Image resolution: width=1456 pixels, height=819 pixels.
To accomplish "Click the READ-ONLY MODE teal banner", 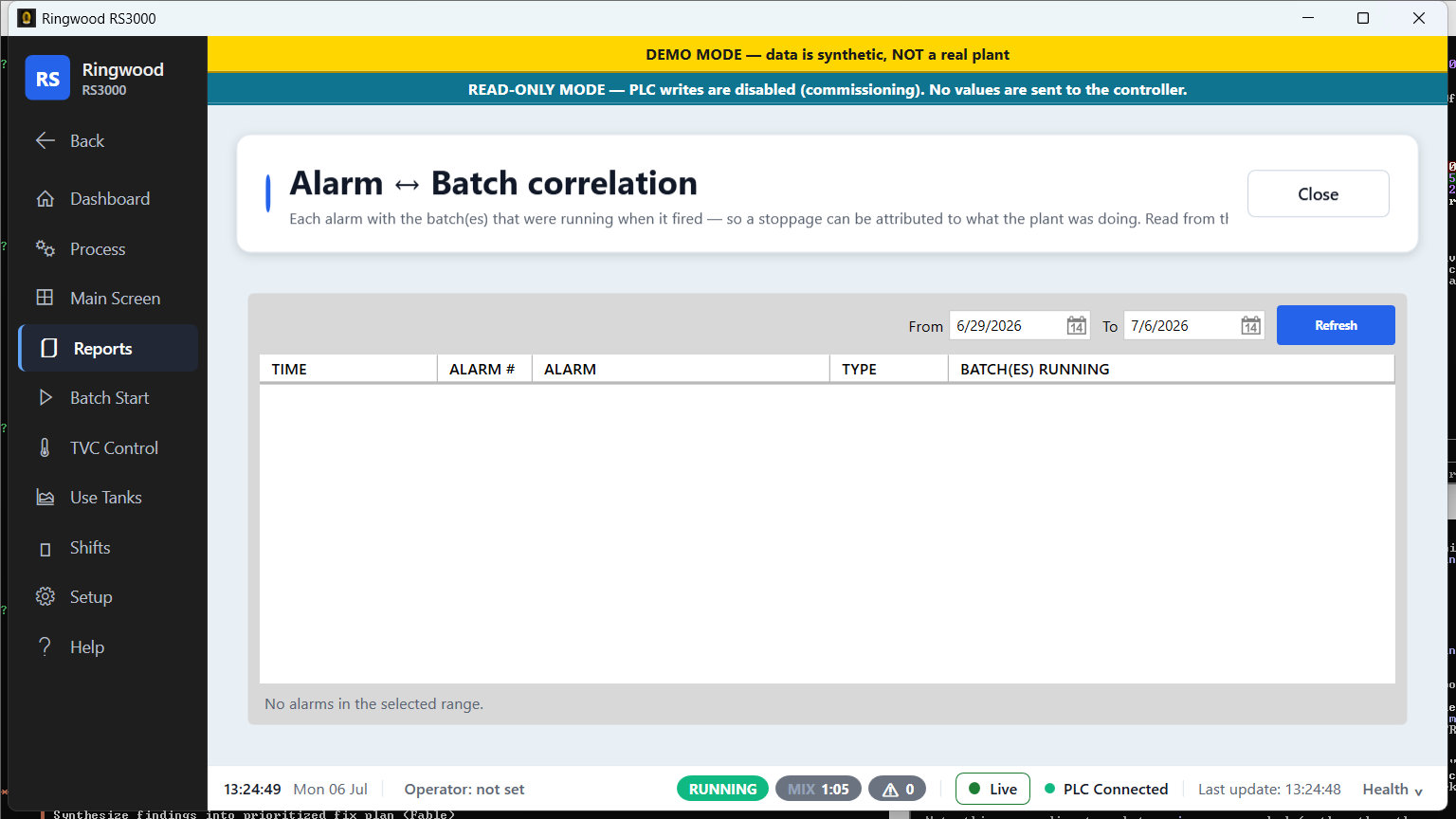I will pos(828,89).
